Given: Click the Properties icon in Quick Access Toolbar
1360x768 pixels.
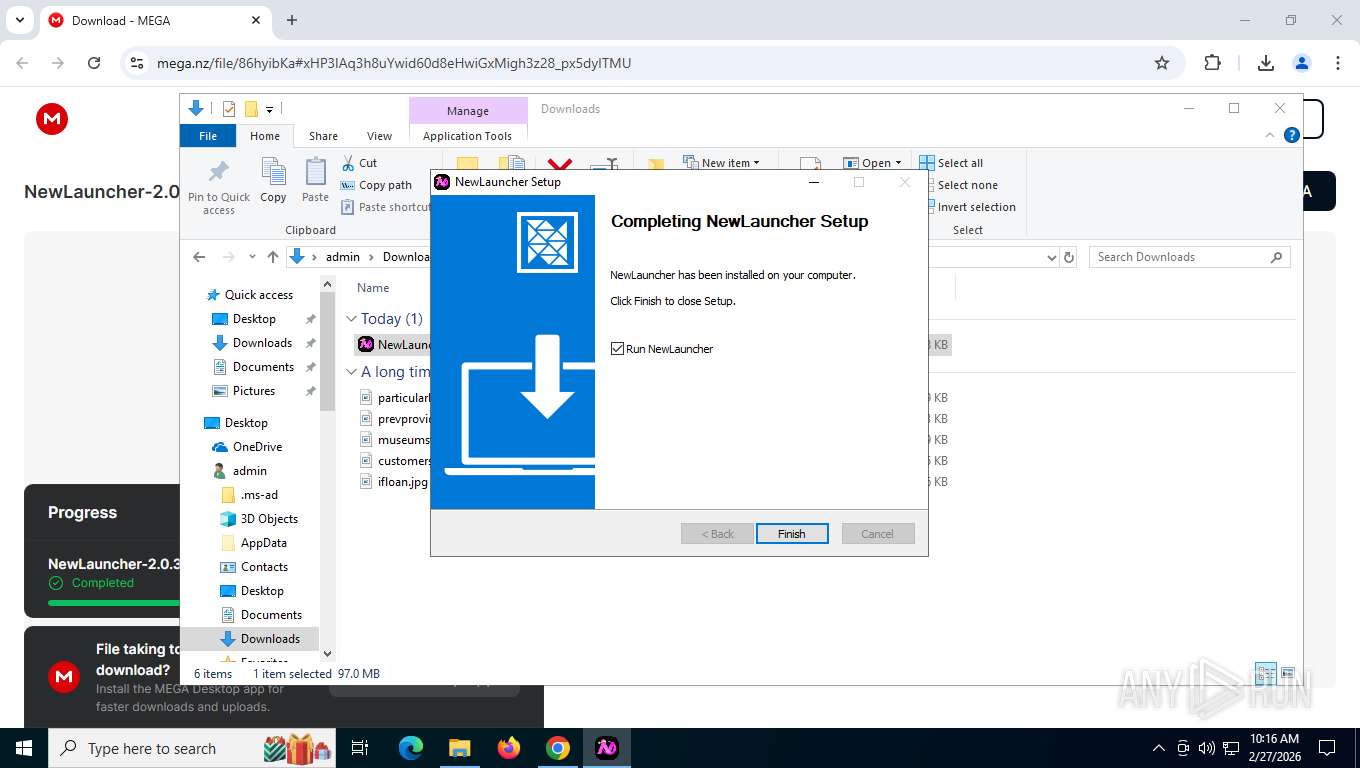Looking at the screenshot, I should pos(229,109).
